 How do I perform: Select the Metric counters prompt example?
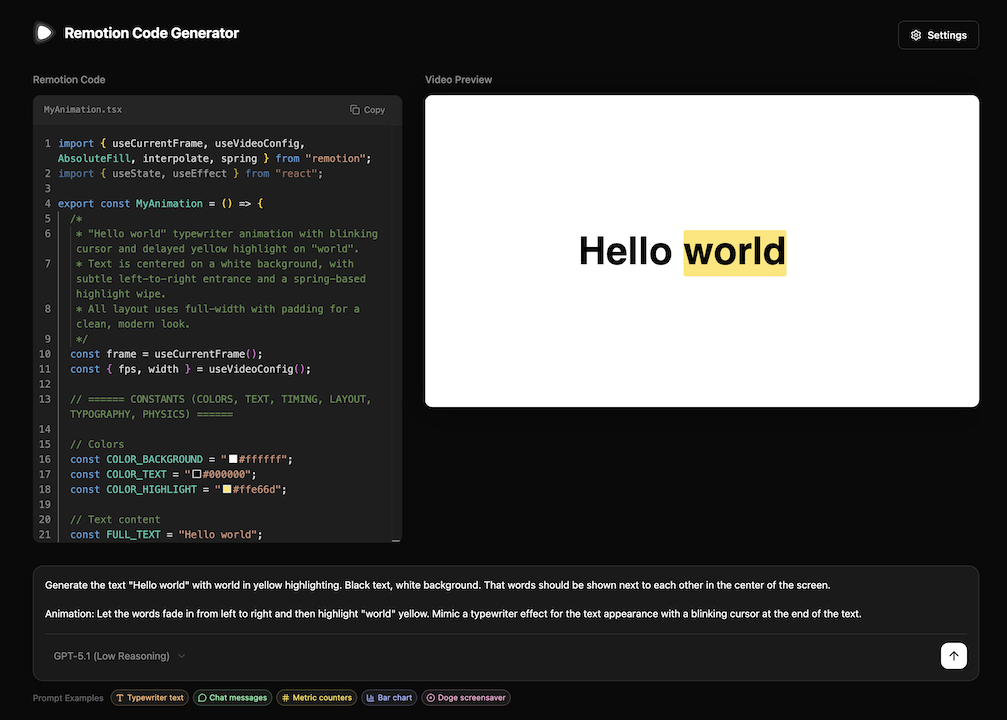pyautogui.click(x=315, y=698)
